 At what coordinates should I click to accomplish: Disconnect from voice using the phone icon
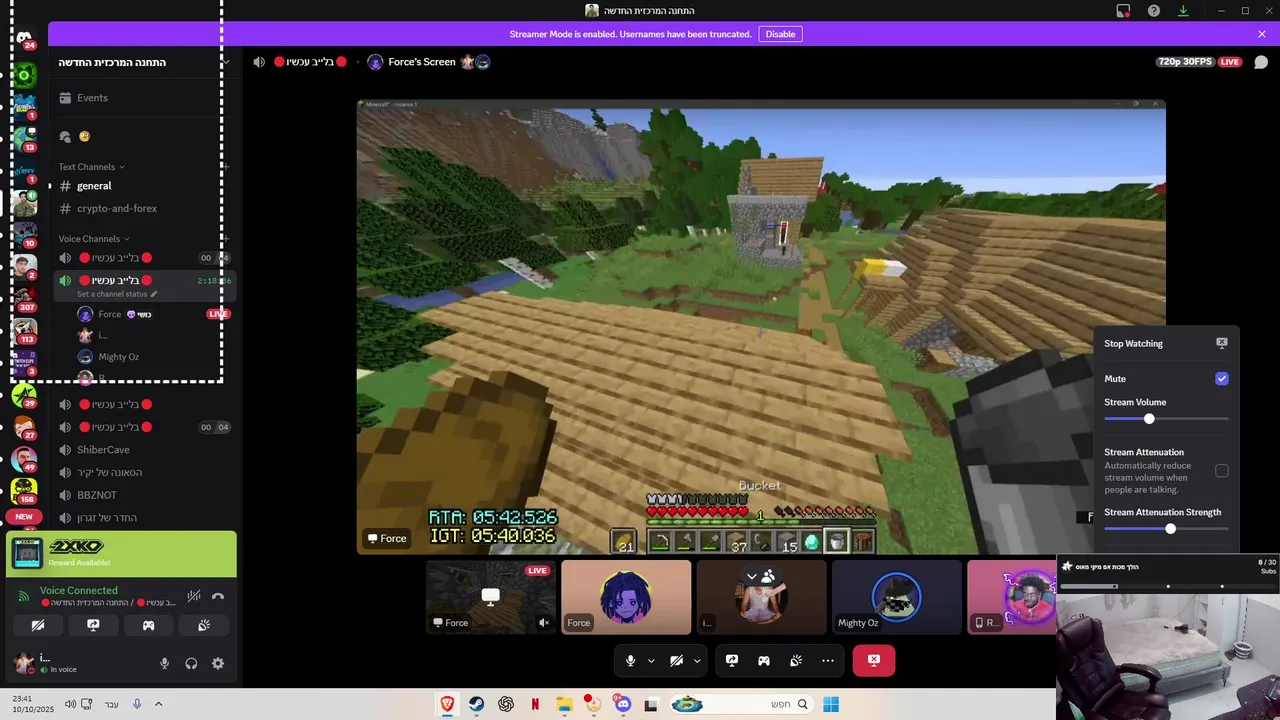click(x=218, y=596)
